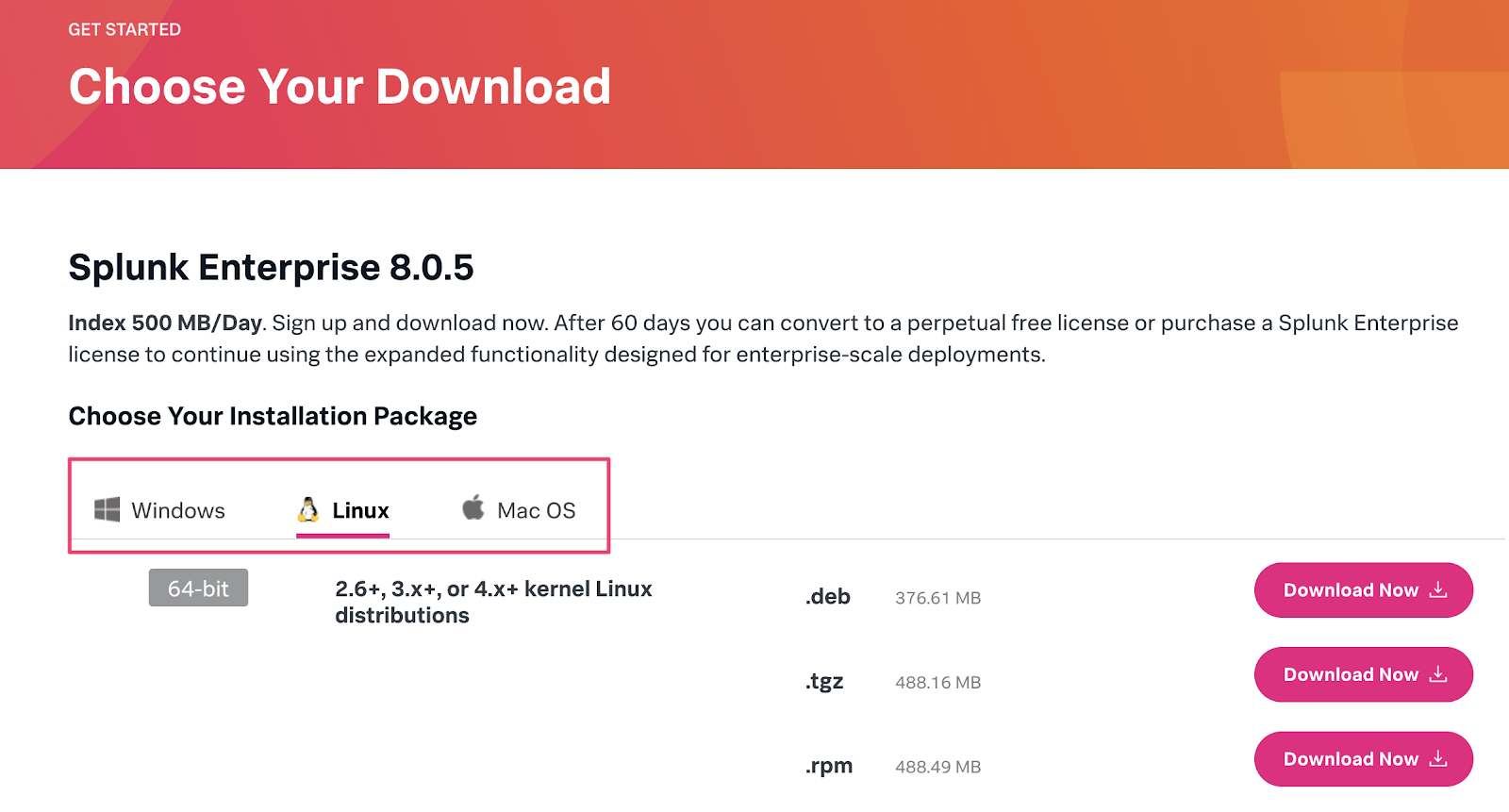Click the 488.16 MB file size
Image resolution: width=1509 pixels, height=812 pixels.
click(x=938, y=683)
